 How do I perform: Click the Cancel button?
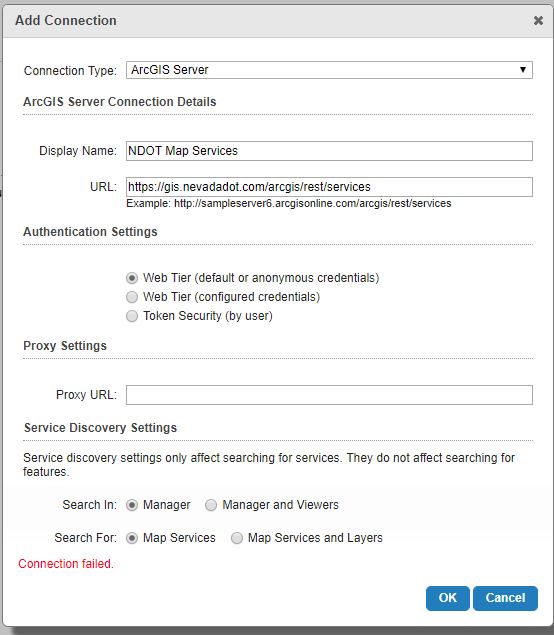(x=505, y=598)
